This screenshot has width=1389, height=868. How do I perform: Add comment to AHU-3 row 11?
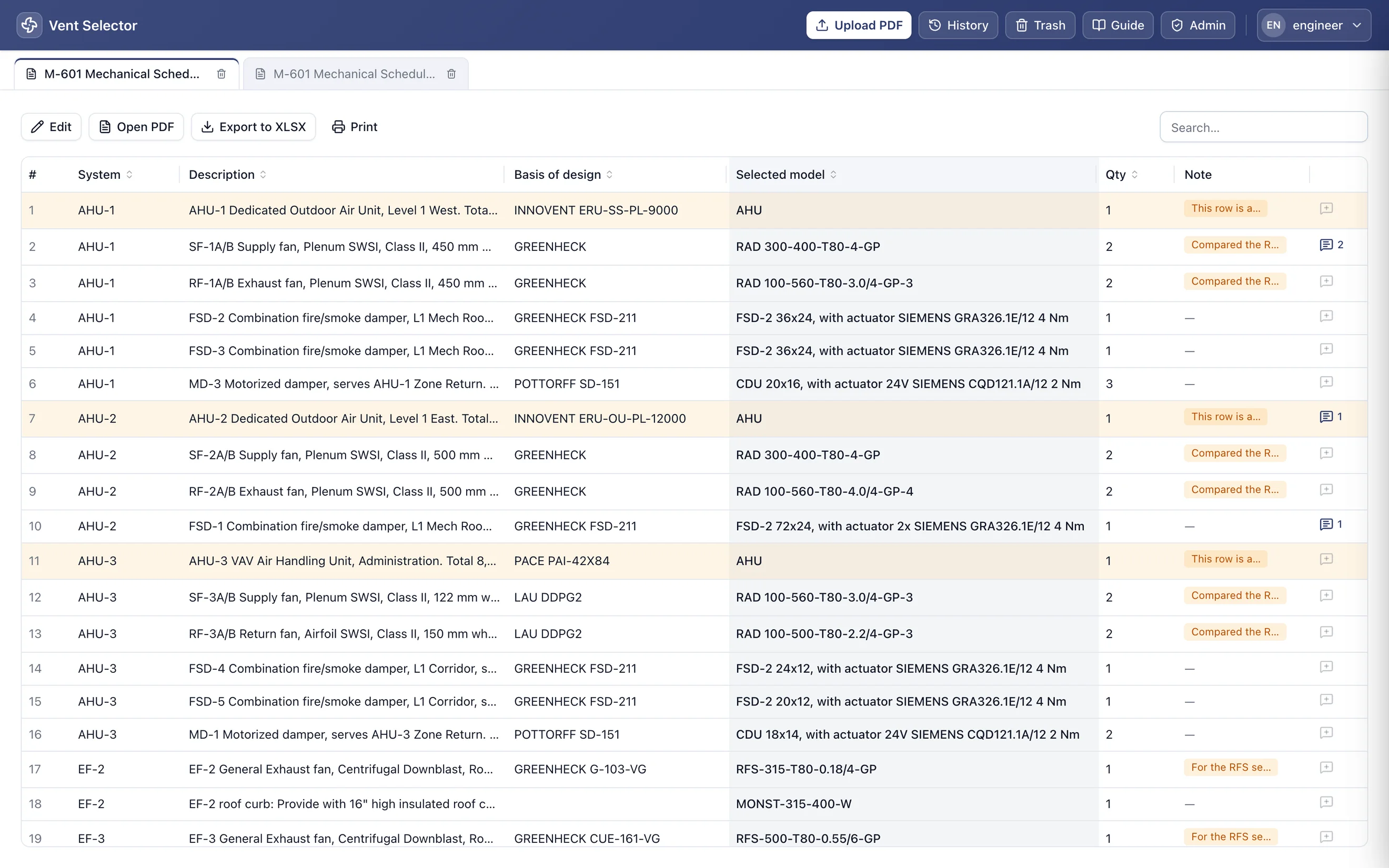tap(1326, 559)
